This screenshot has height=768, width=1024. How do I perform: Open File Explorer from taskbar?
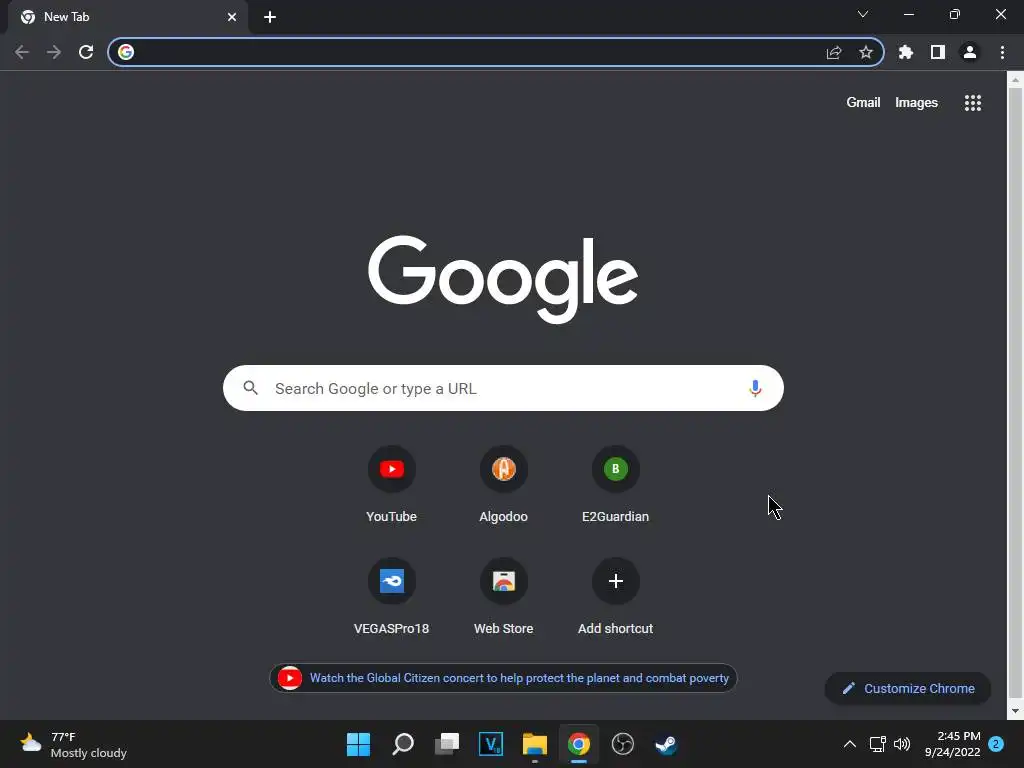[x=535, y=744]
